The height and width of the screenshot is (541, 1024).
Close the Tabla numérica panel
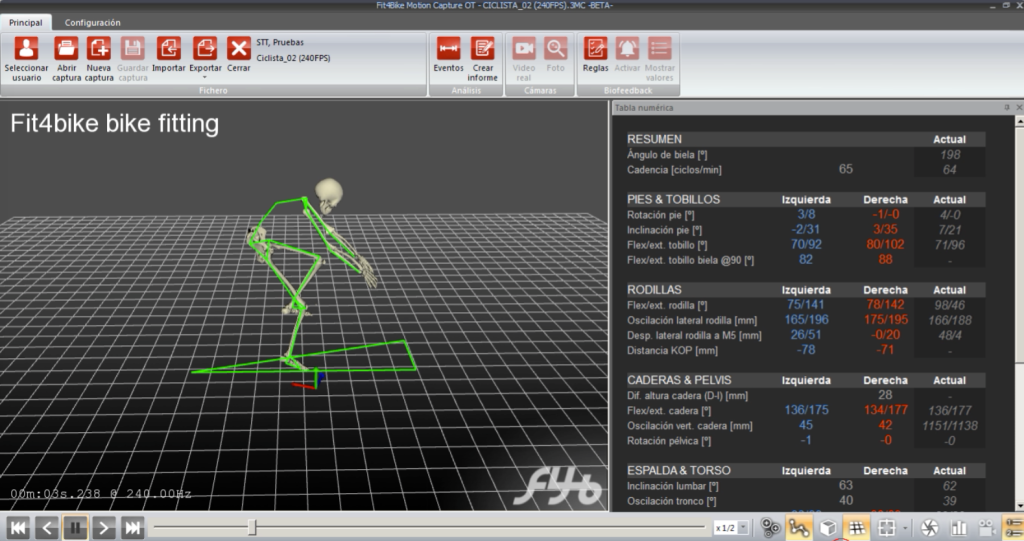(x=1019, y=107)
